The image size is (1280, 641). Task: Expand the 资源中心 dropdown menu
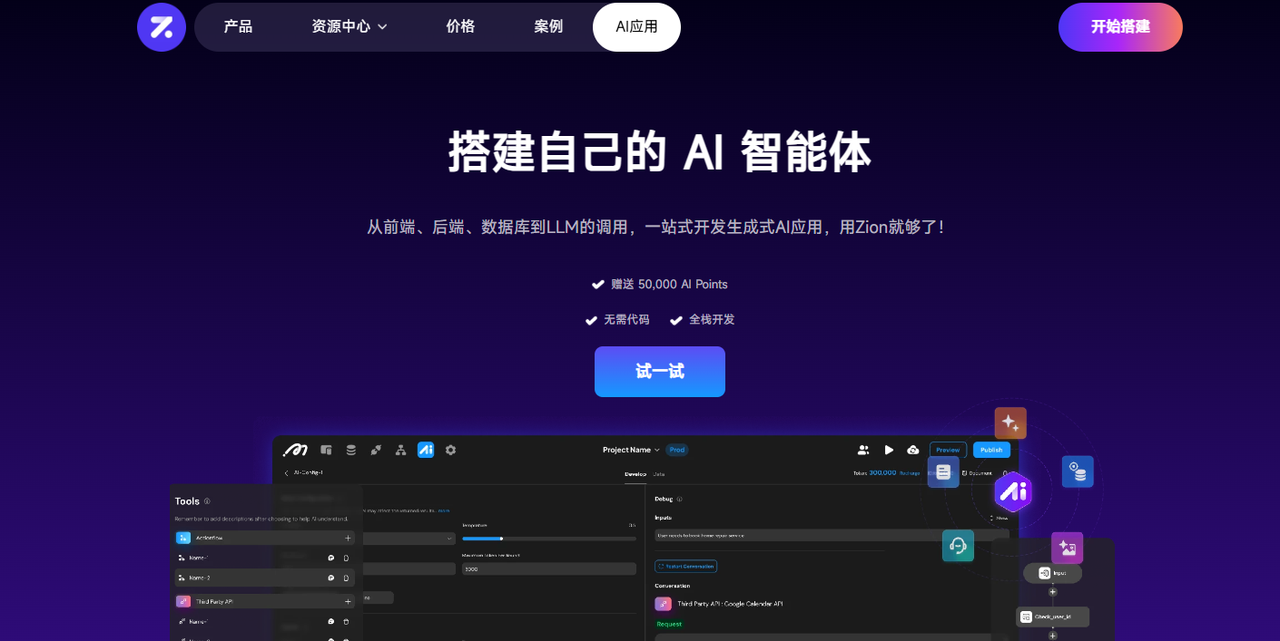pos(349,27)
